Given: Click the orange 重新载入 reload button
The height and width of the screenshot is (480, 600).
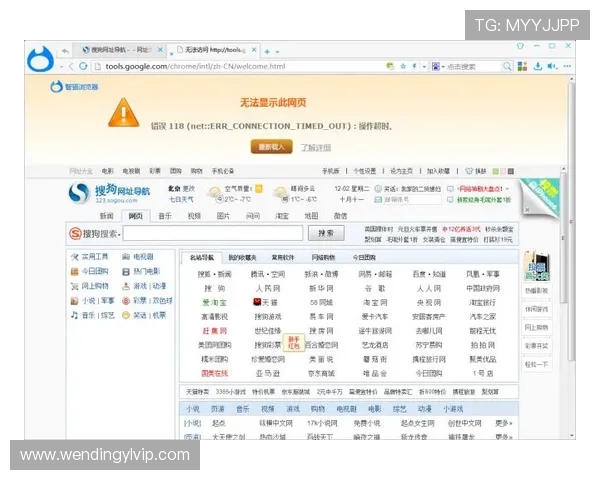Looking at the screenshot, I should pos(272,147).
